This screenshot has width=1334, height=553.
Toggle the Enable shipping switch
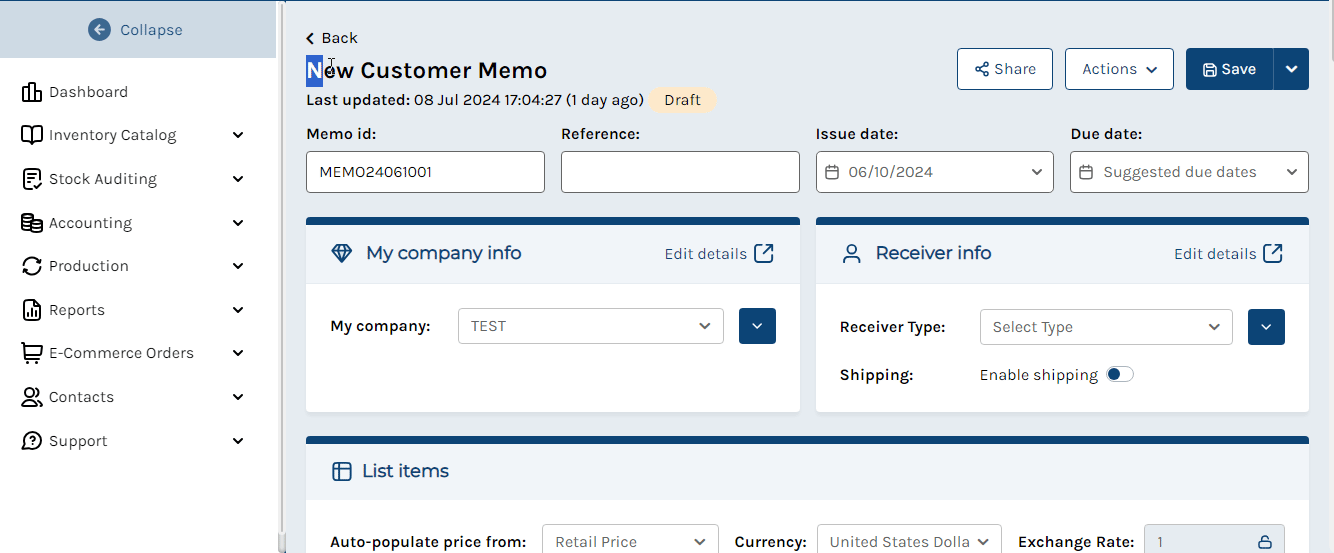(1120, 375)
